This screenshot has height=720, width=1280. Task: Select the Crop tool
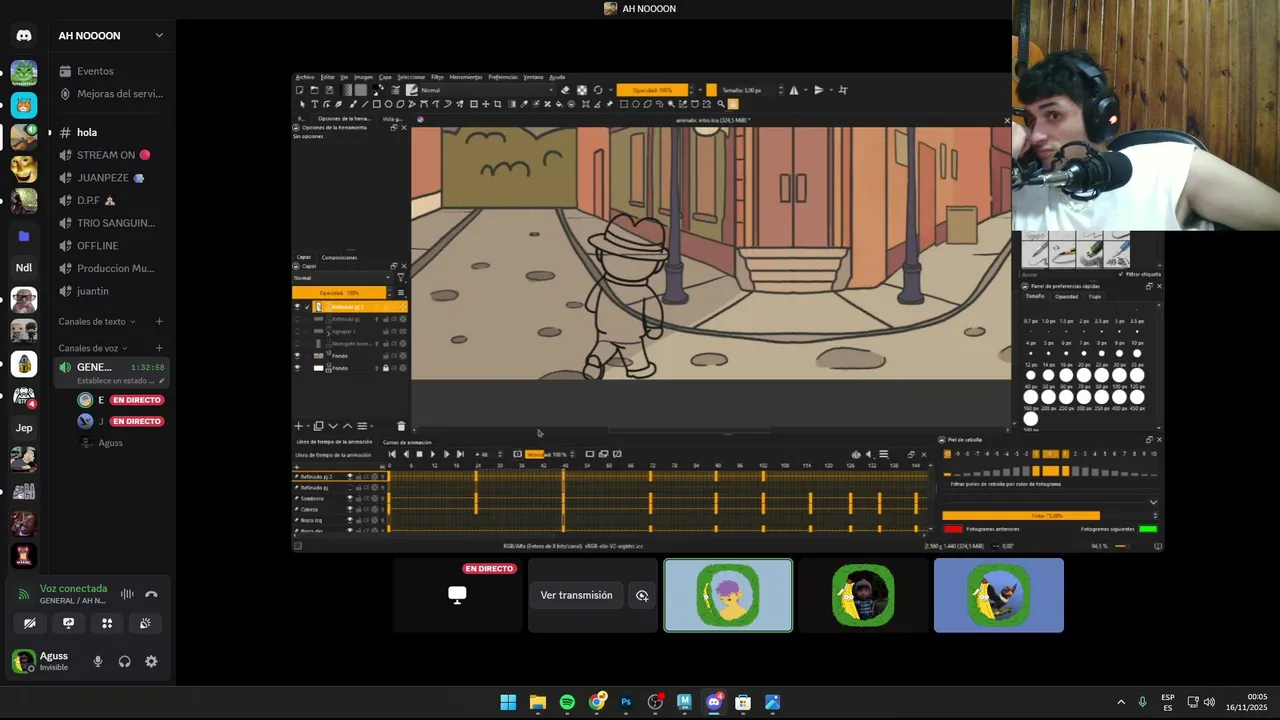(497, 104)
